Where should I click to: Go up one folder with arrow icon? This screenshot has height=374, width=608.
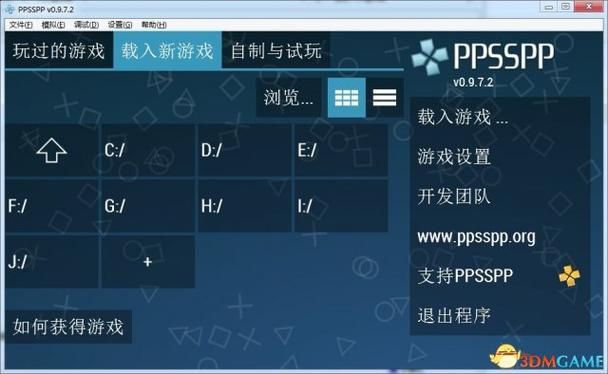[x=52, y=150]
